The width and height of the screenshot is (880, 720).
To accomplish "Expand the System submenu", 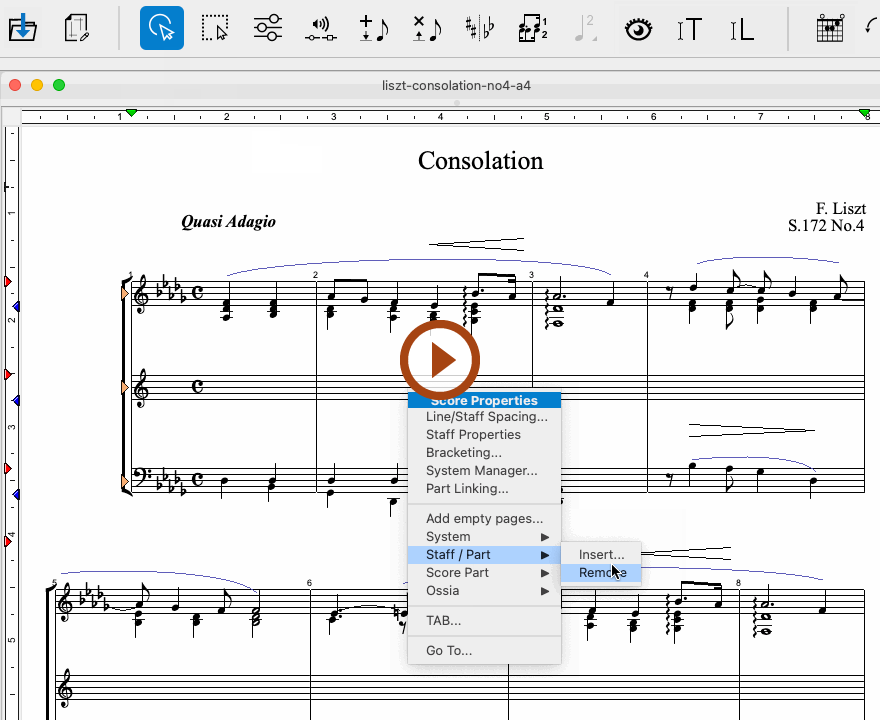I will [x=484, y=536].
